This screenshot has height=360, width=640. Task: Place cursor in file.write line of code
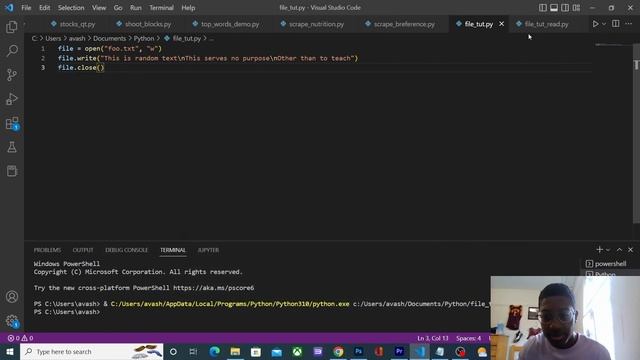tap(208, 58)
